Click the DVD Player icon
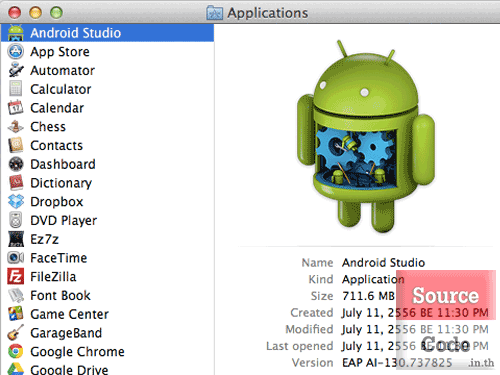The width and height of the screenshot is (500, 375). pos(16,220)
